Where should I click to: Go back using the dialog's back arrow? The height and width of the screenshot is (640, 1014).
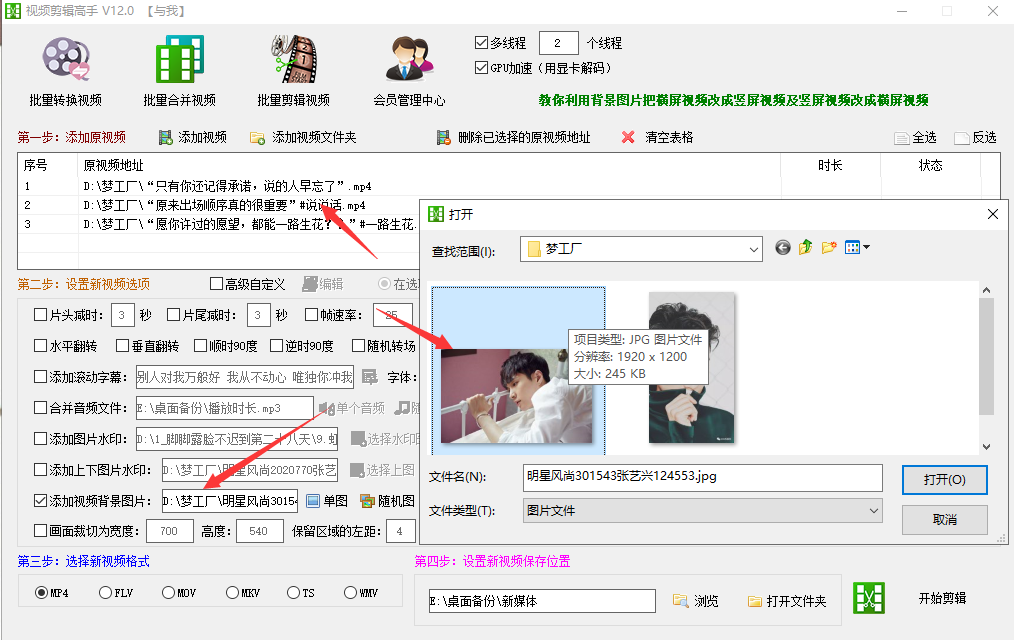click(782, 248)
